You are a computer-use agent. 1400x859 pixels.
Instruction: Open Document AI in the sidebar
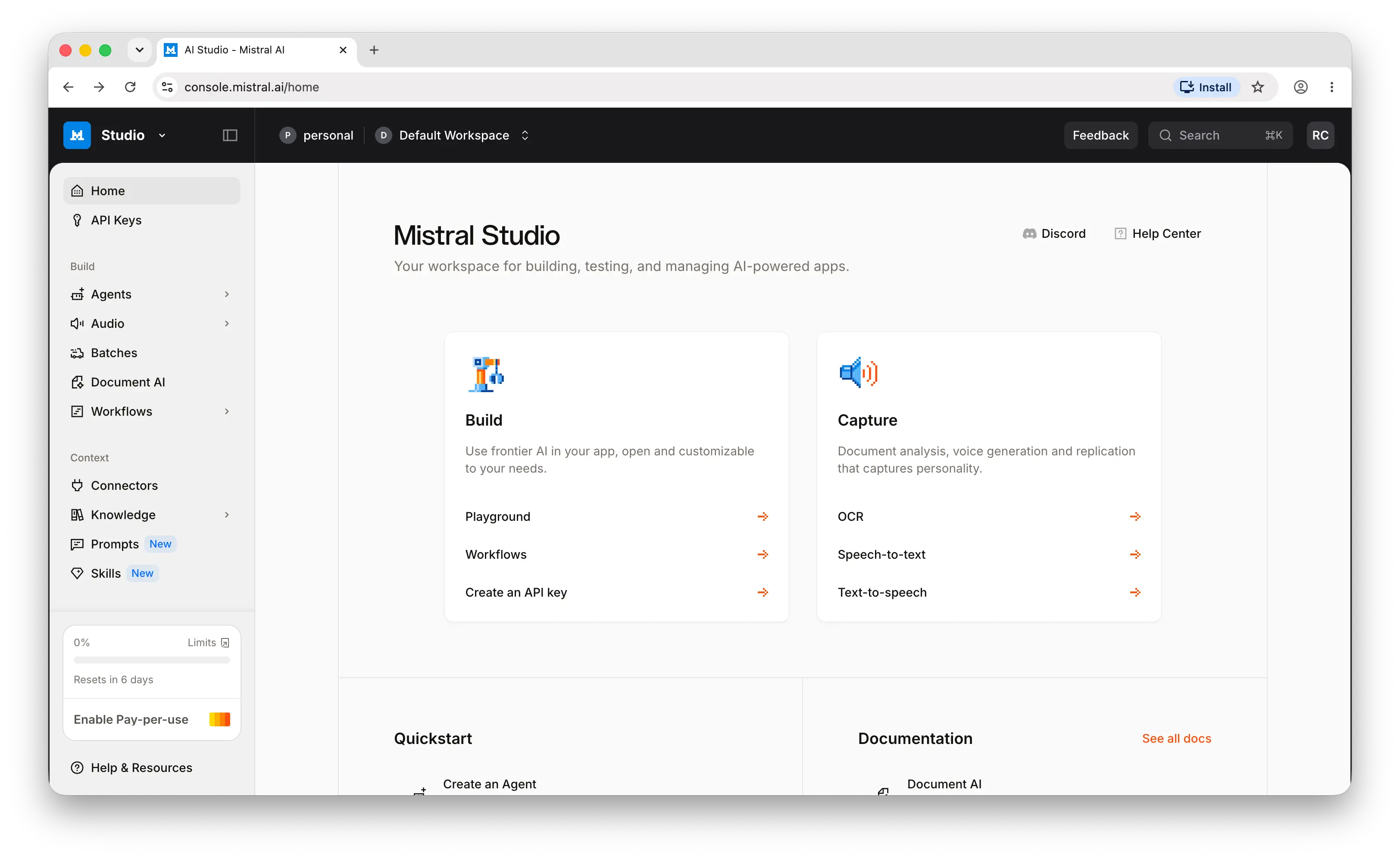(152, 383)
